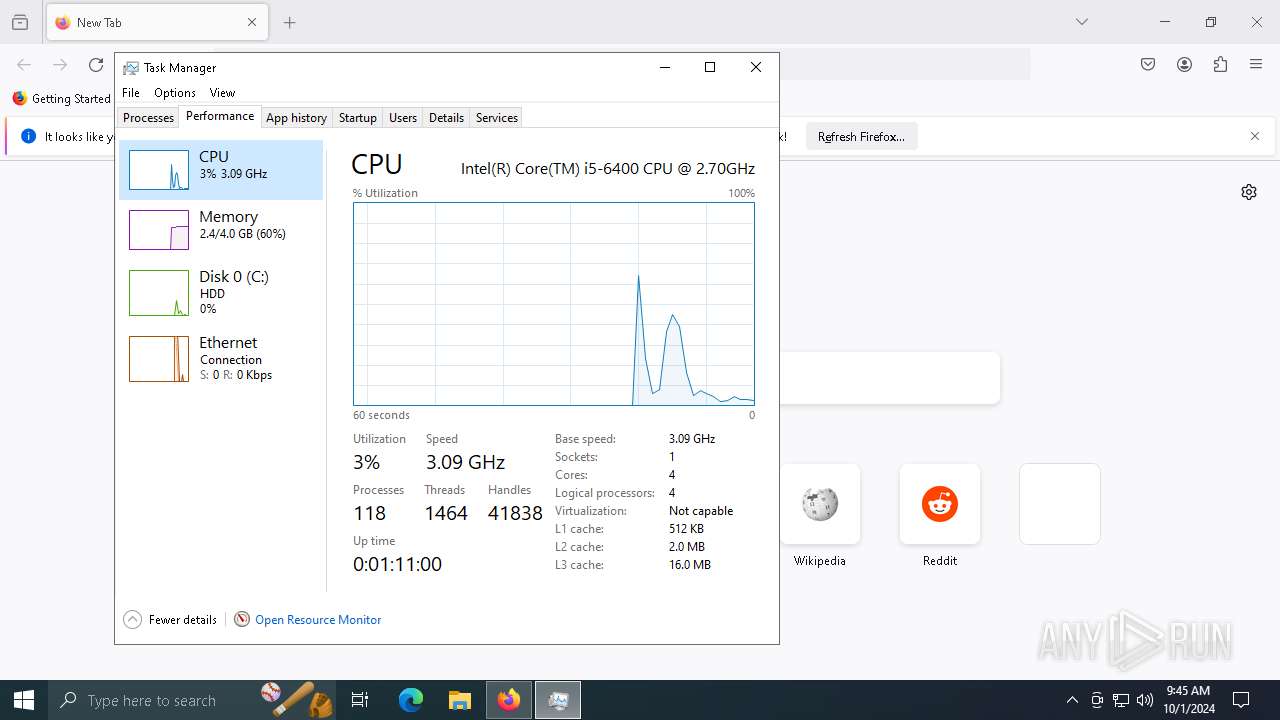The image size is (1280, 720).
Task: Switch to the Processes tab
Action: coord(149,118)
